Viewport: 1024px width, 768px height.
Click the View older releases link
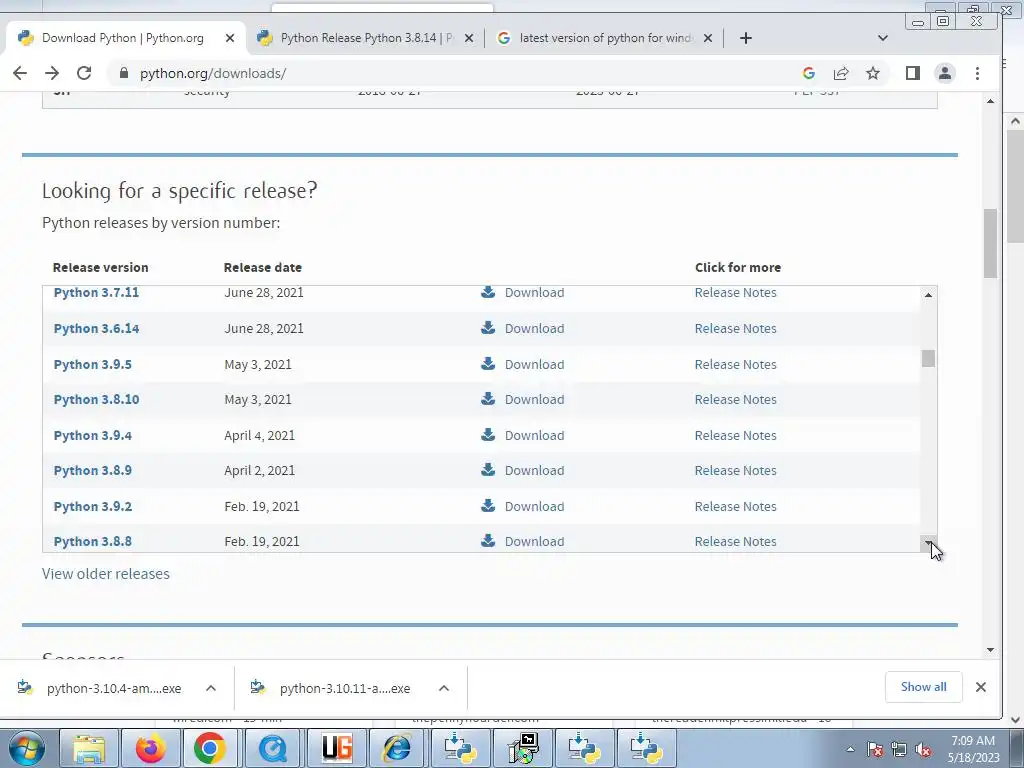[x=106, y=574]
